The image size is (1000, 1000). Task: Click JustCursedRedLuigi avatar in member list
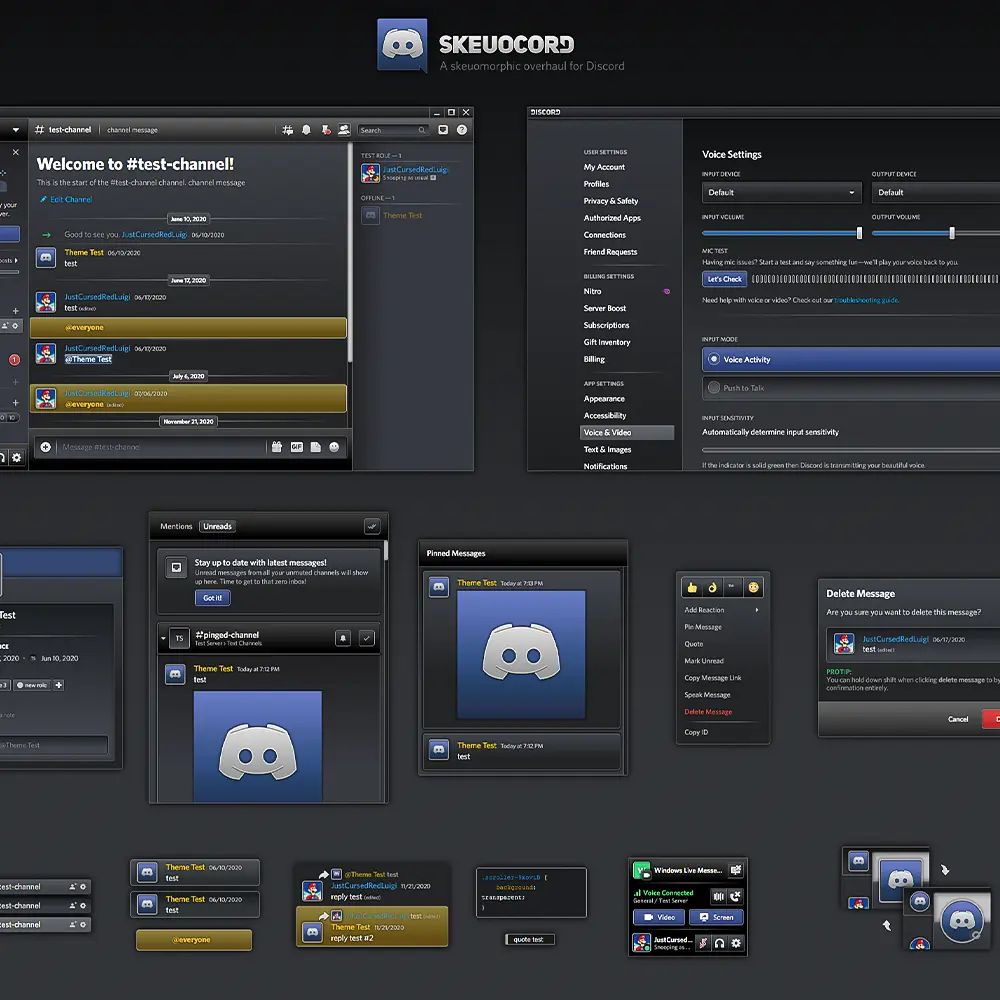(x=371, y=173)
